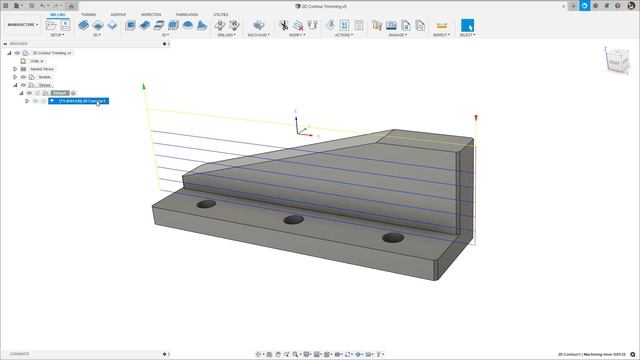Viewport: 640px width, 360px height.
Task: Add a new design tab with plus
Action: coord(573,6)
